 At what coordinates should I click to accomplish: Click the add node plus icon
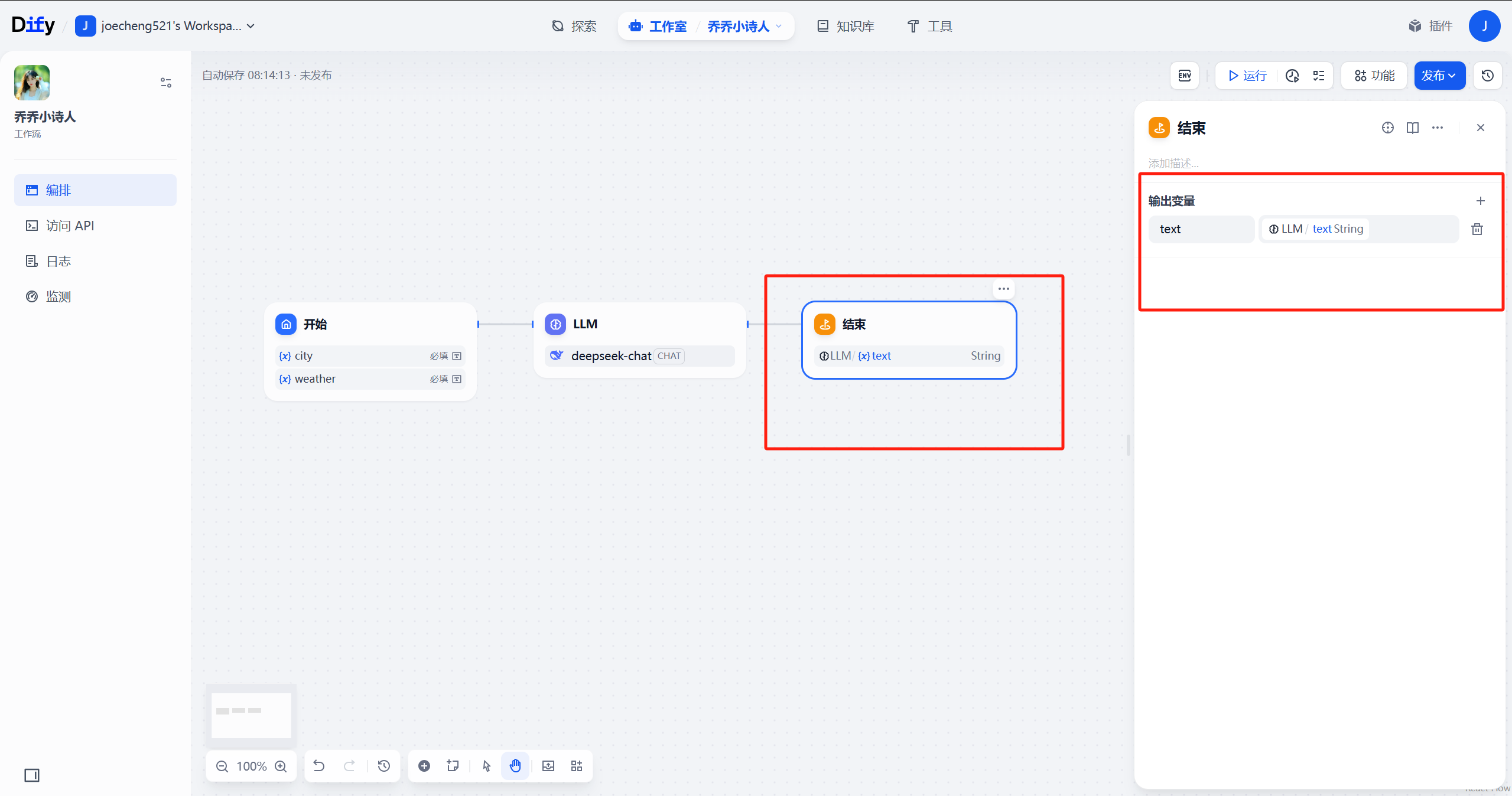coord(424,766)
